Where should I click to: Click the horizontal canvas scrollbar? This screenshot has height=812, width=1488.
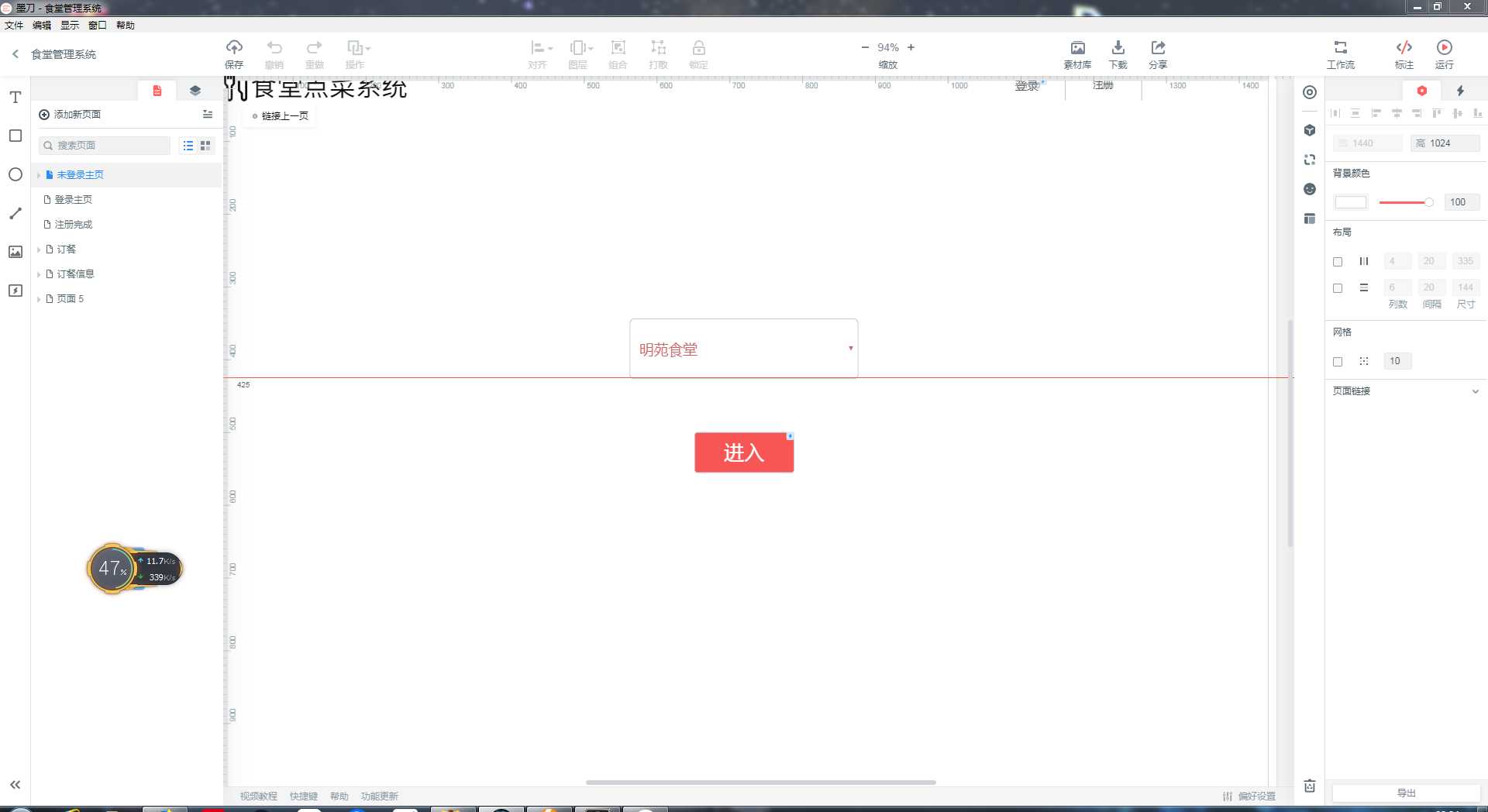pos(761,783)
